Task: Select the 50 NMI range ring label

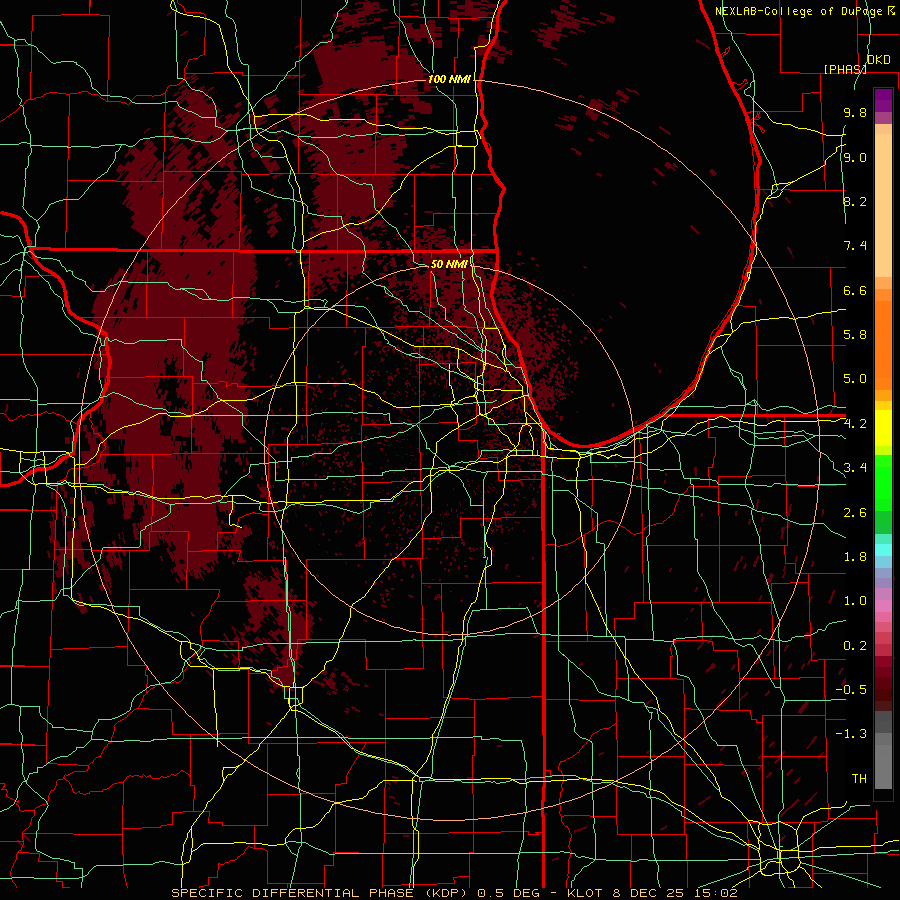Action: (x=449, y=264)
